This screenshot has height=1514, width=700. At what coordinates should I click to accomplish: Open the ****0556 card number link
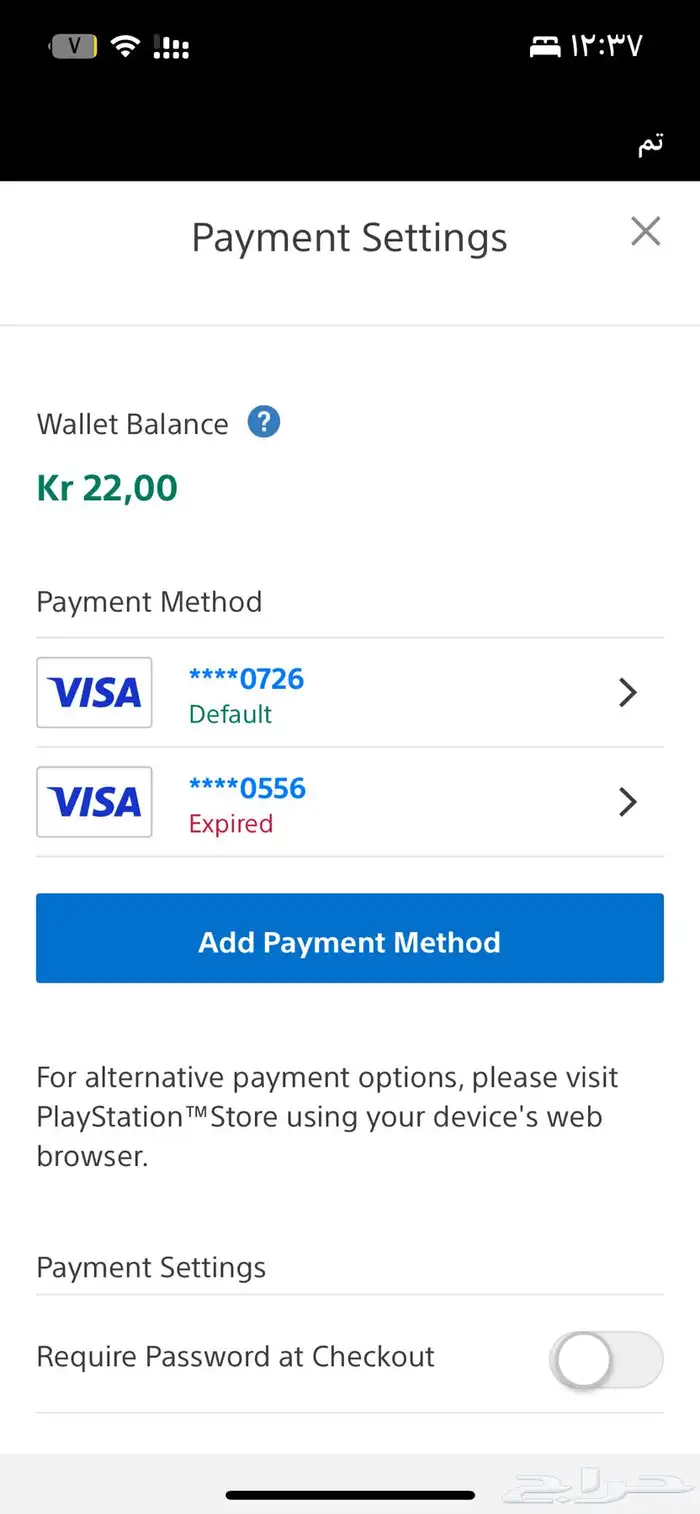(x=246, y=788)
